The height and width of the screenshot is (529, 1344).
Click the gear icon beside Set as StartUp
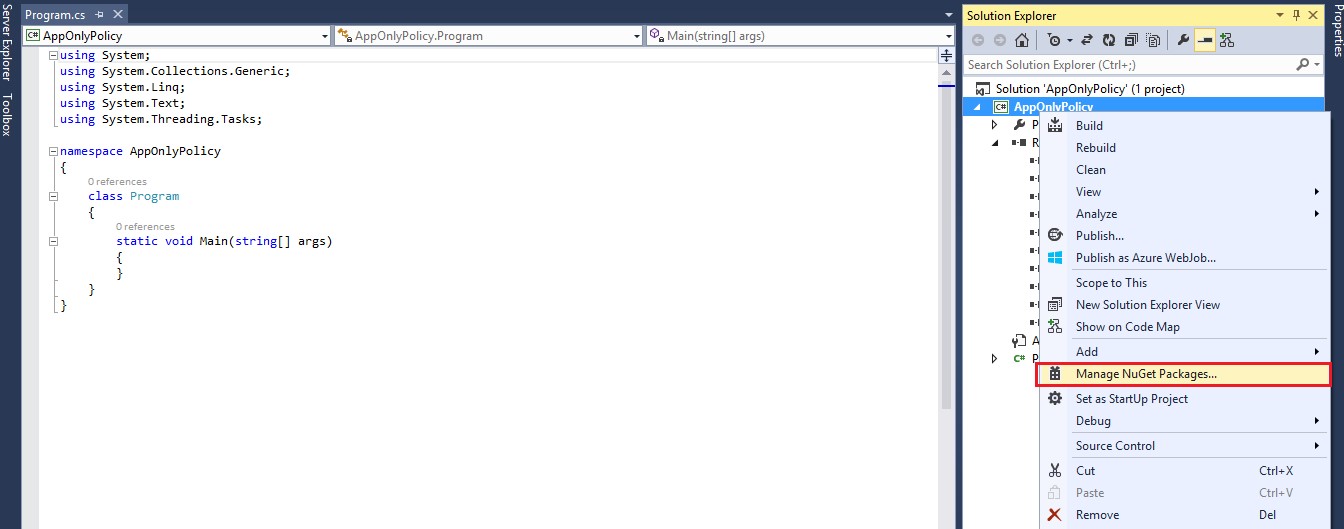tap(1055, 399)
